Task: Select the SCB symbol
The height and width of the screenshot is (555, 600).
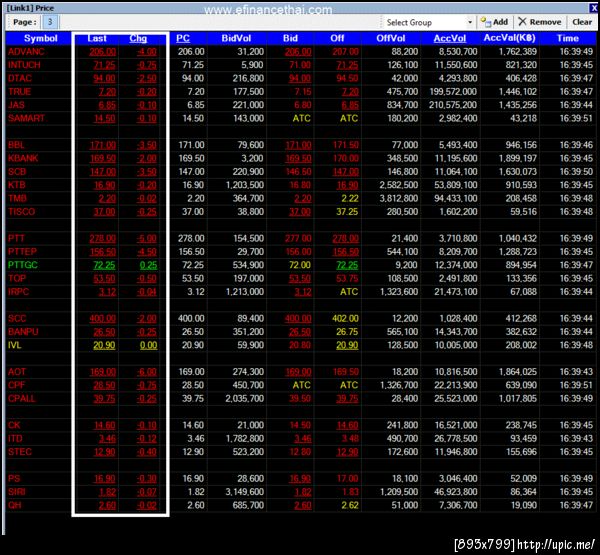Action: pos(17,172)
